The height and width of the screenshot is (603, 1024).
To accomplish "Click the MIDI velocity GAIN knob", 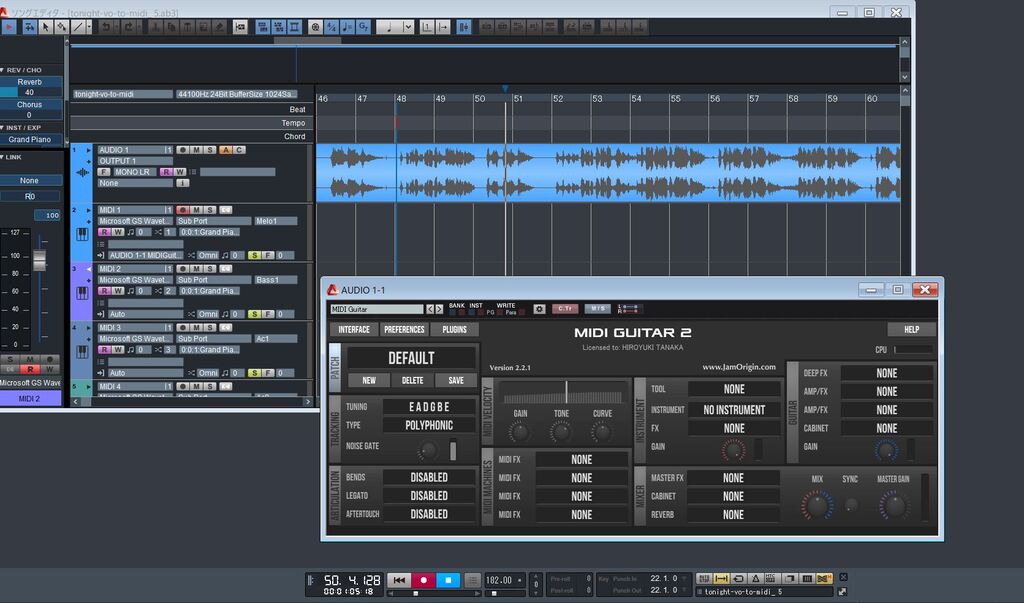I will click(520, 432).
